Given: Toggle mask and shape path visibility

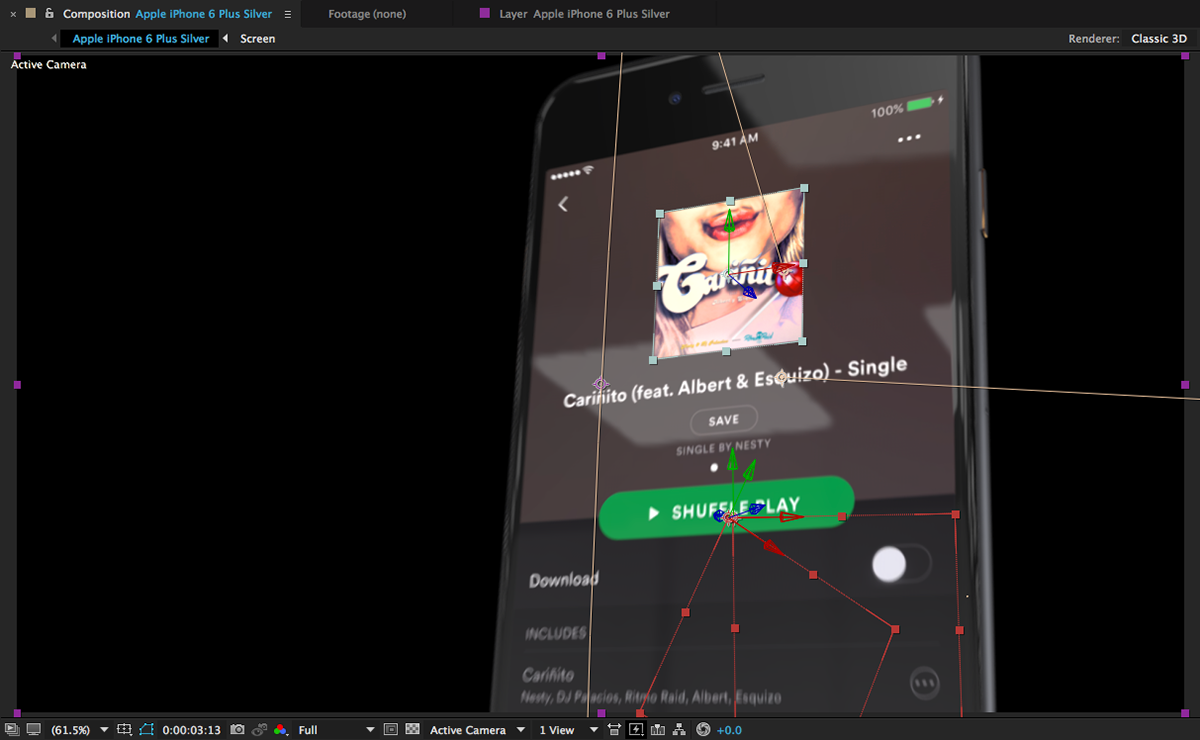Looking at the screenshot, I should click(x=148, y=730).
